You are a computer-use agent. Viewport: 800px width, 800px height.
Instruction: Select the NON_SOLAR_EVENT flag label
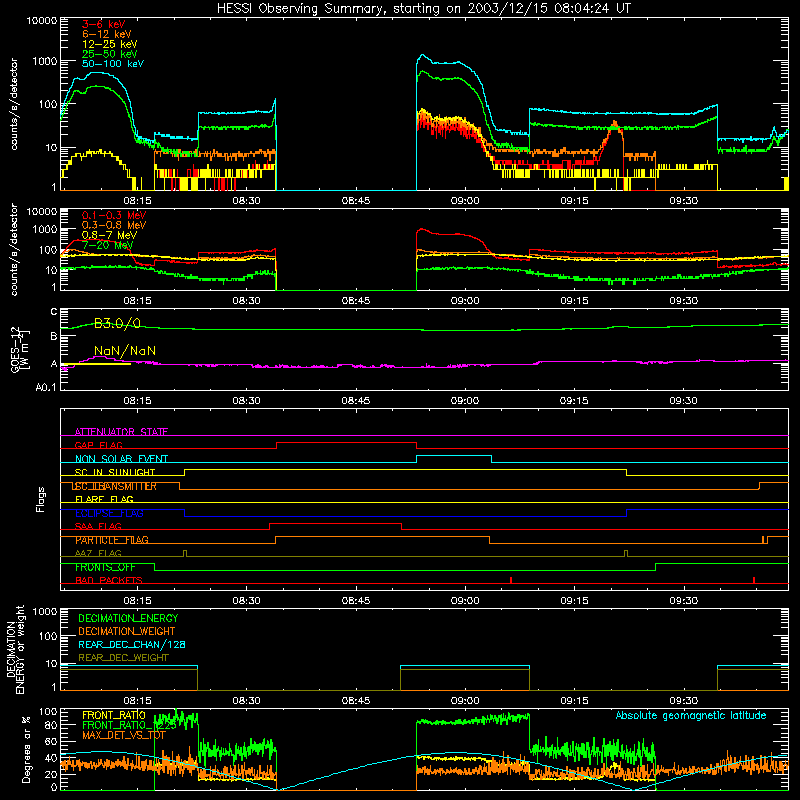point(121,459)
